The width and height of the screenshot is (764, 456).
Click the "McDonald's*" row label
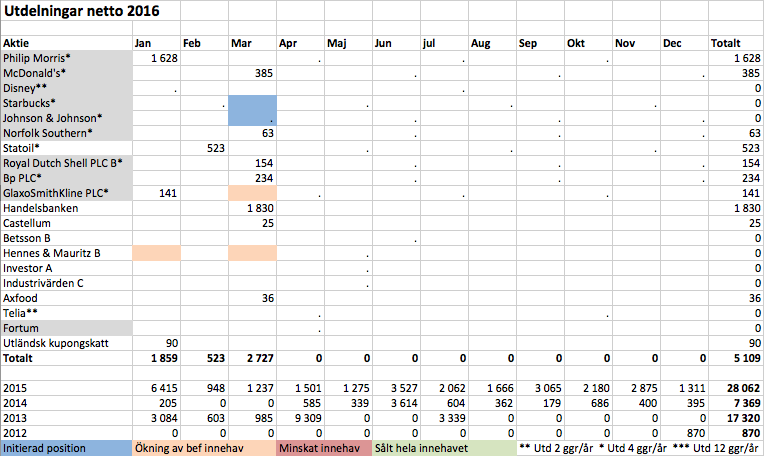pos(66,73)
